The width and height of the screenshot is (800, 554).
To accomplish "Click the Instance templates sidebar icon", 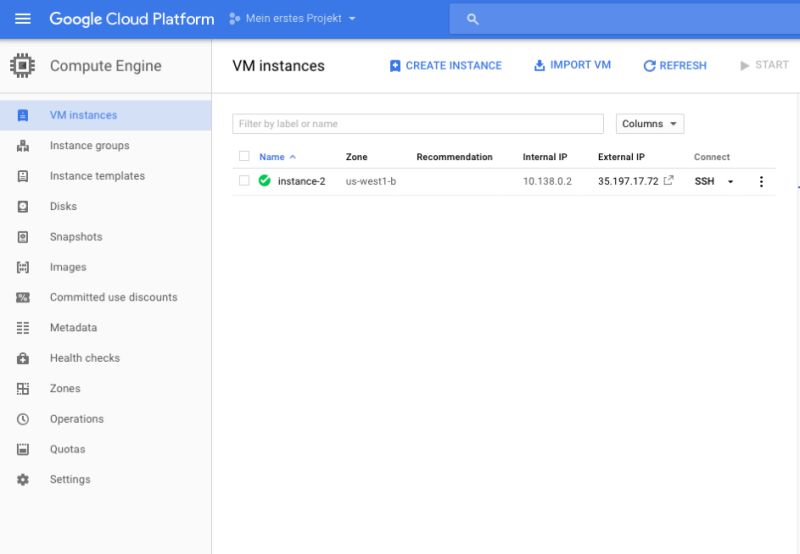I will pos(23,176).
